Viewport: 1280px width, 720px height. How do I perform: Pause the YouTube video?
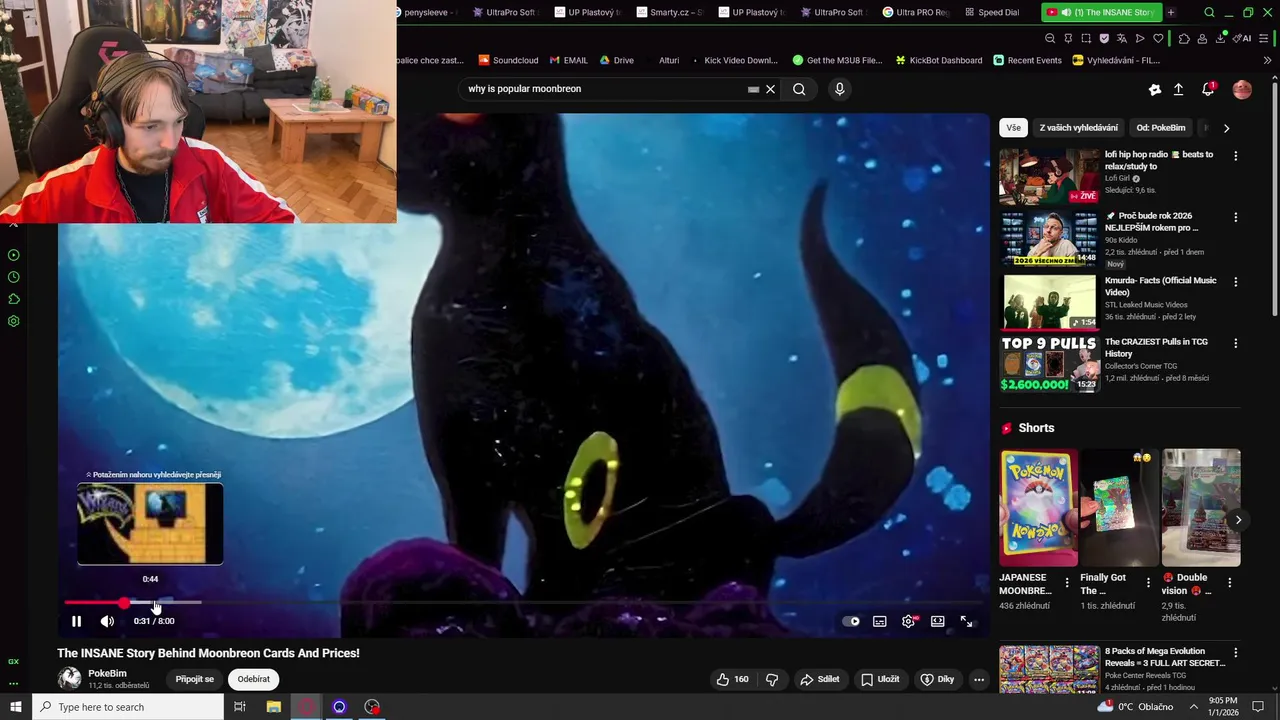(x=76, y=621)
